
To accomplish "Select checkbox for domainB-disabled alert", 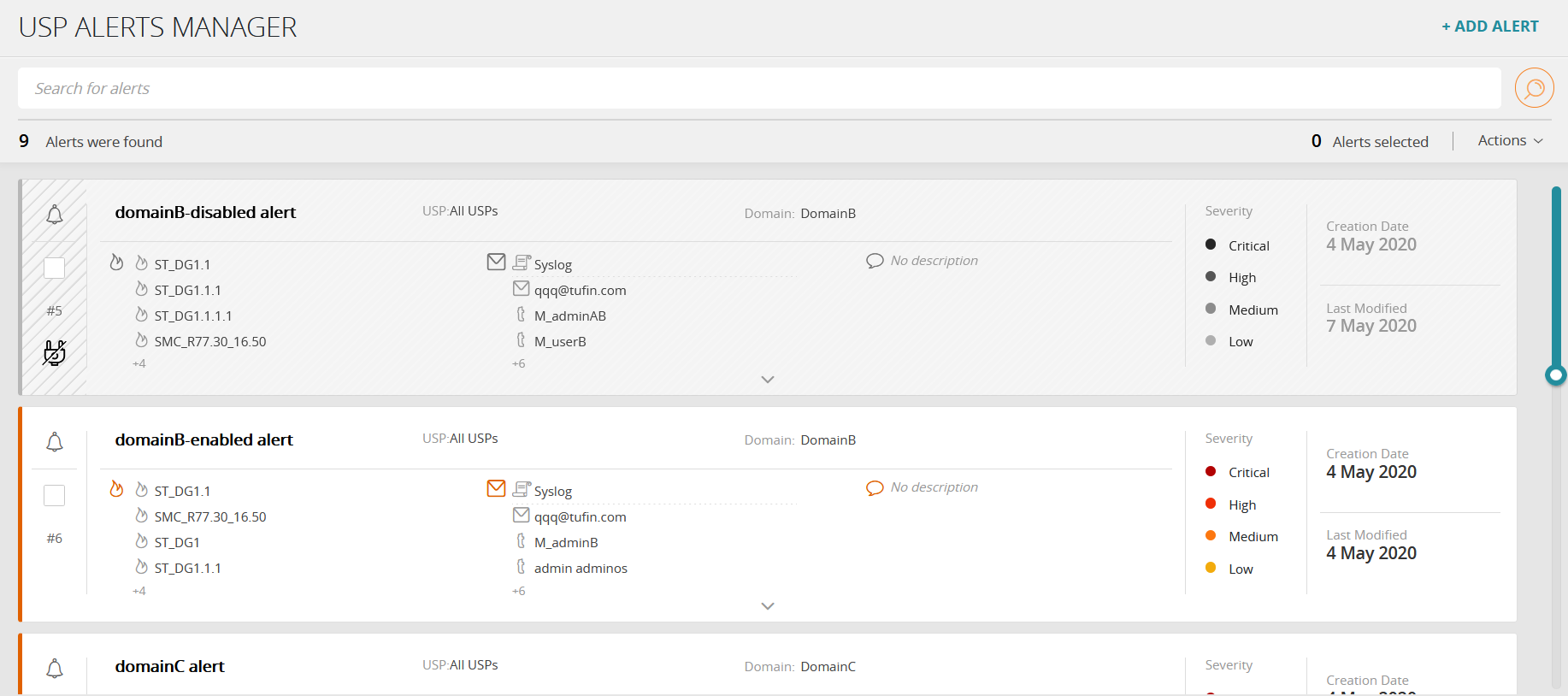I will (x=55, y=268).
